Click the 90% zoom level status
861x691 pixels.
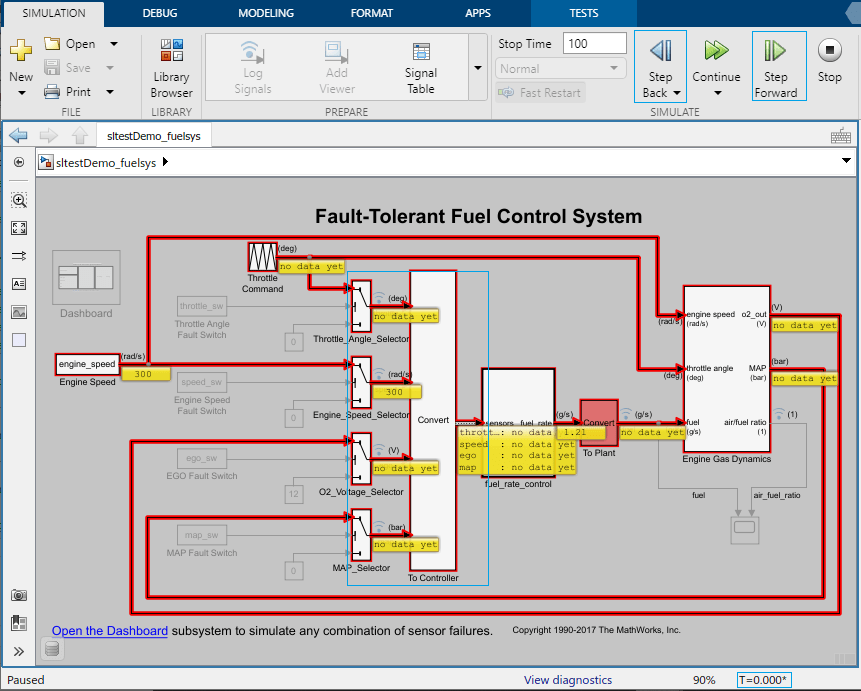click(x=704, y=679)
